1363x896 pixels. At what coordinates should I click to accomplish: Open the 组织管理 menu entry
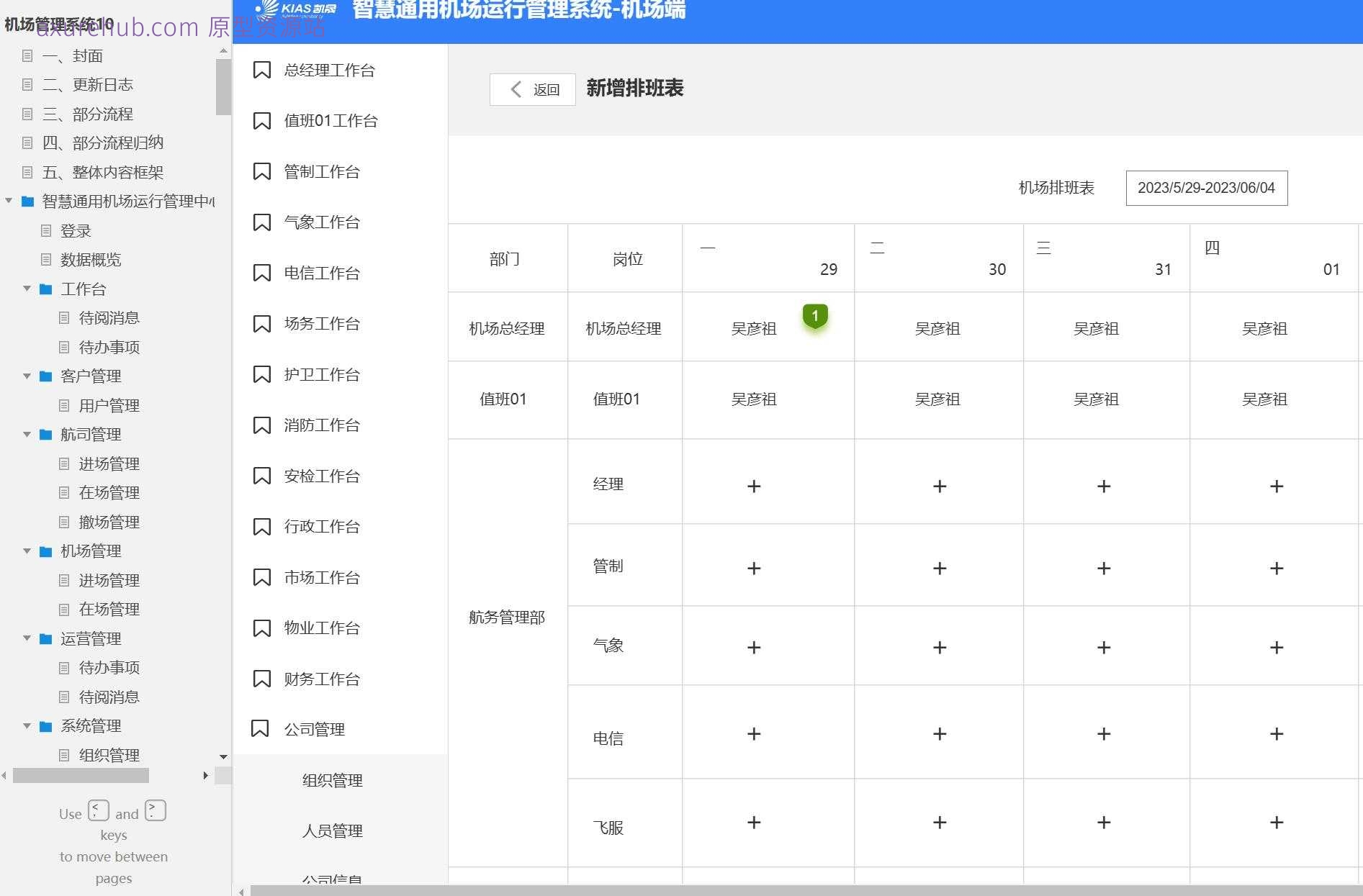(332, 779)
